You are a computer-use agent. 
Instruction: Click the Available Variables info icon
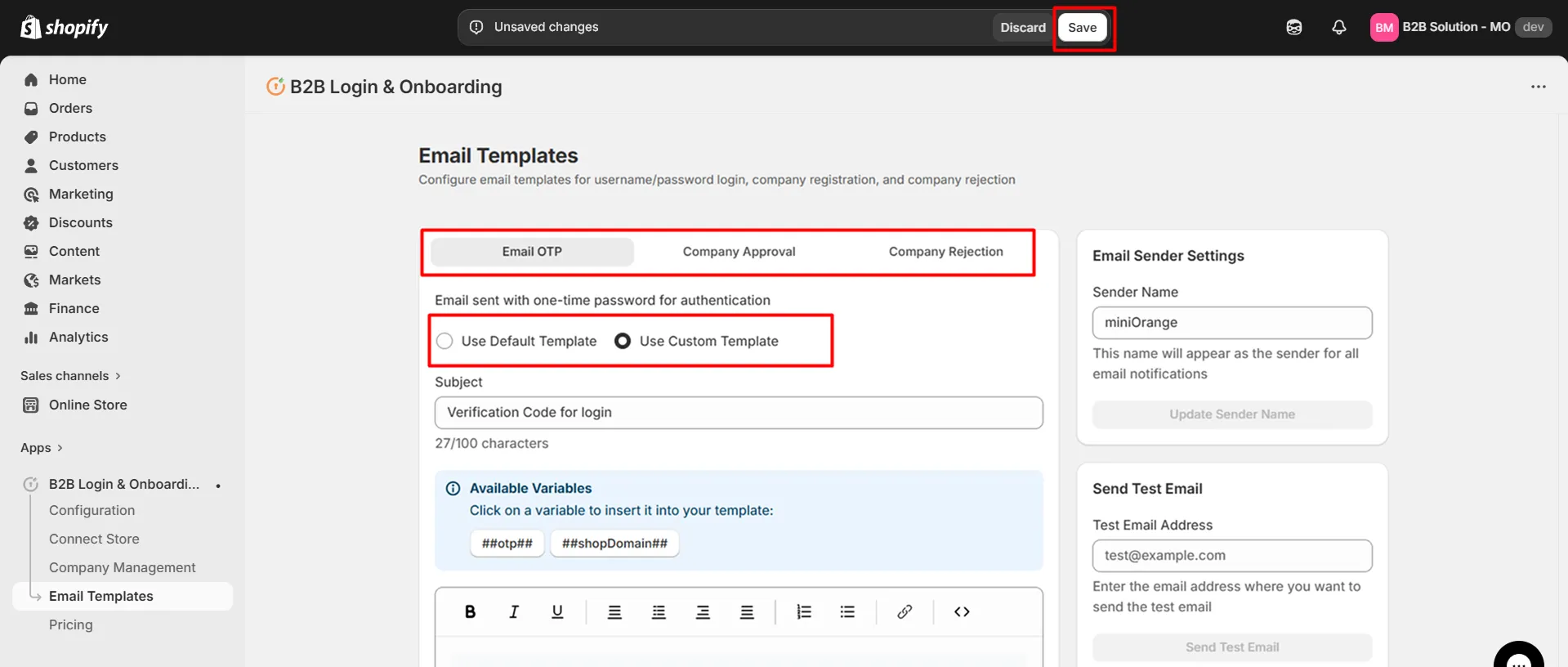click(453, 488)
